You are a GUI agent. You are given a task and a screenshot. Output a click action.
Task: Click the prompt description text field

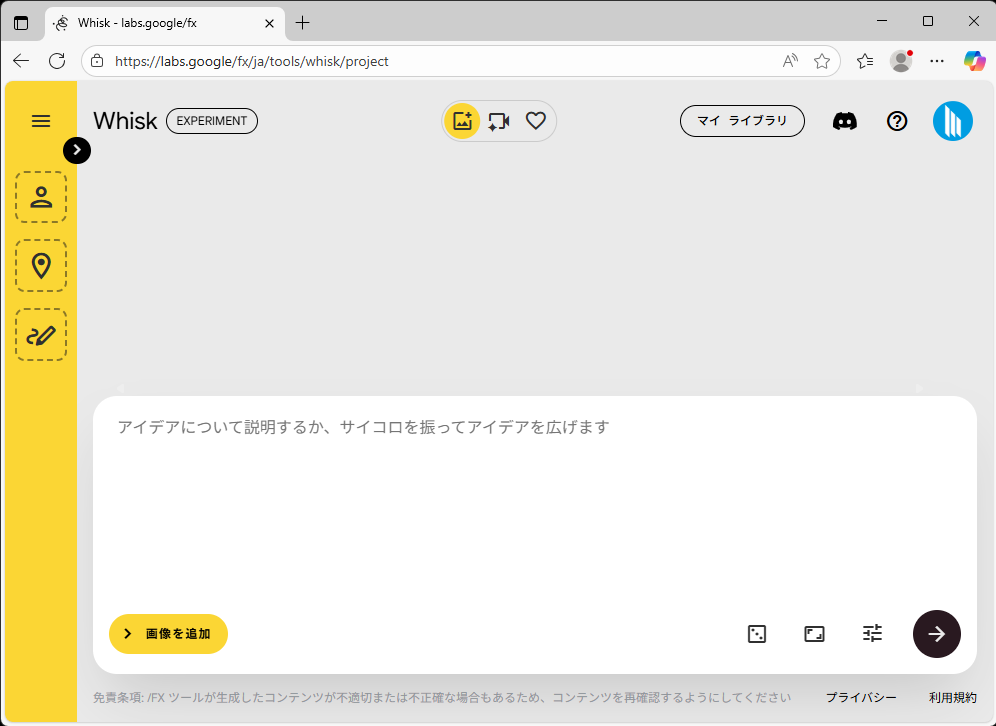pyautogui.click(x=534, y=500)
